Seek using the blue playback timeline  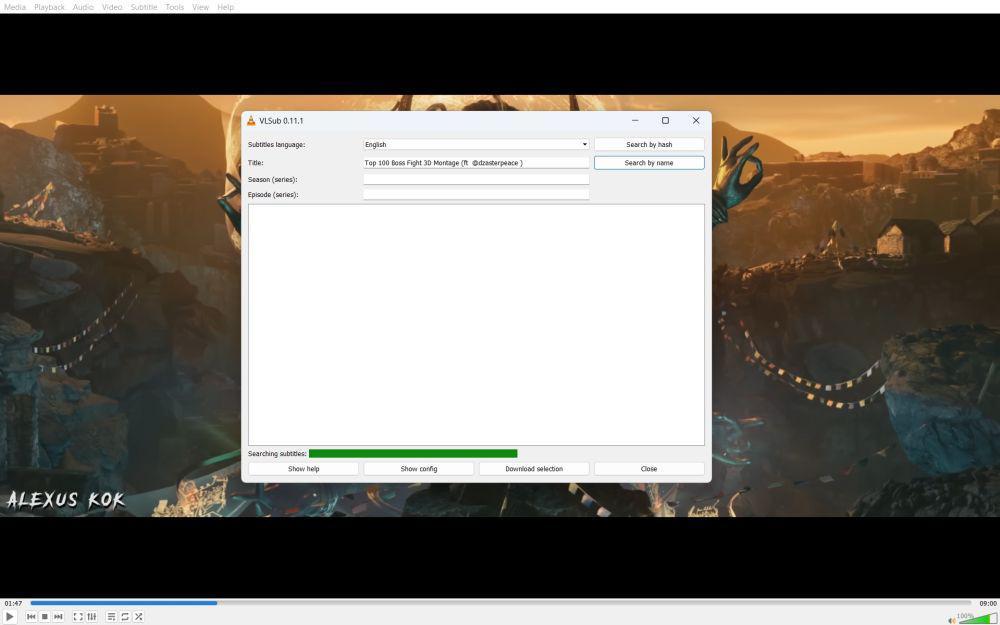point(501,603)
